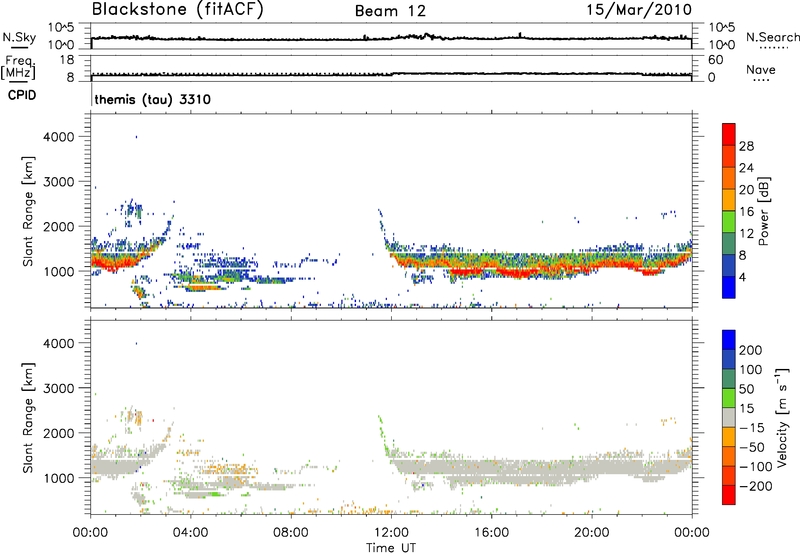
Task: Click the Blackstone (fitACF) plot title
Action: pyautogui.click(x=178, y=10)
